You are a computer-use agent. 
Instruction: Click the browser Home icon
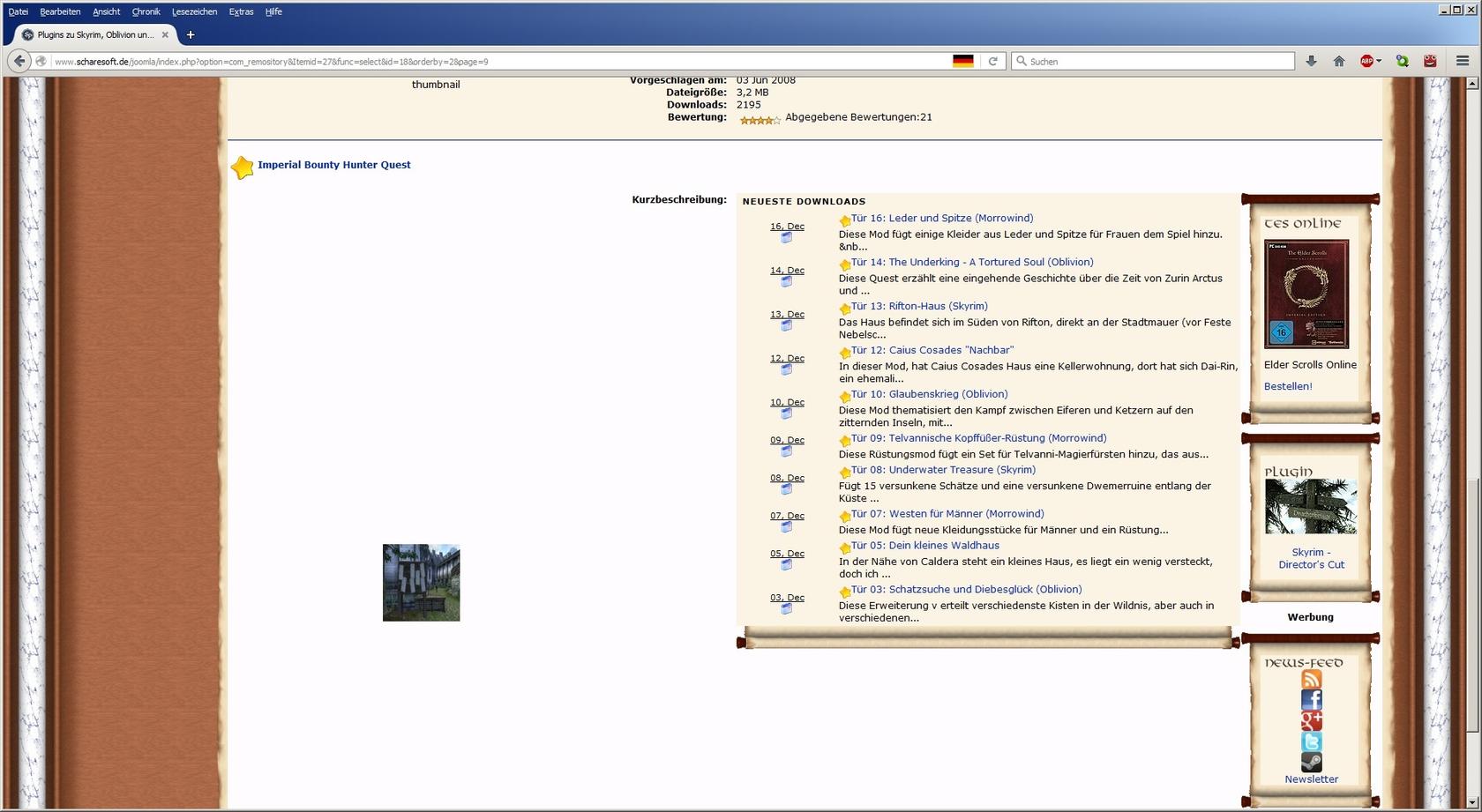pos(1339,61)
